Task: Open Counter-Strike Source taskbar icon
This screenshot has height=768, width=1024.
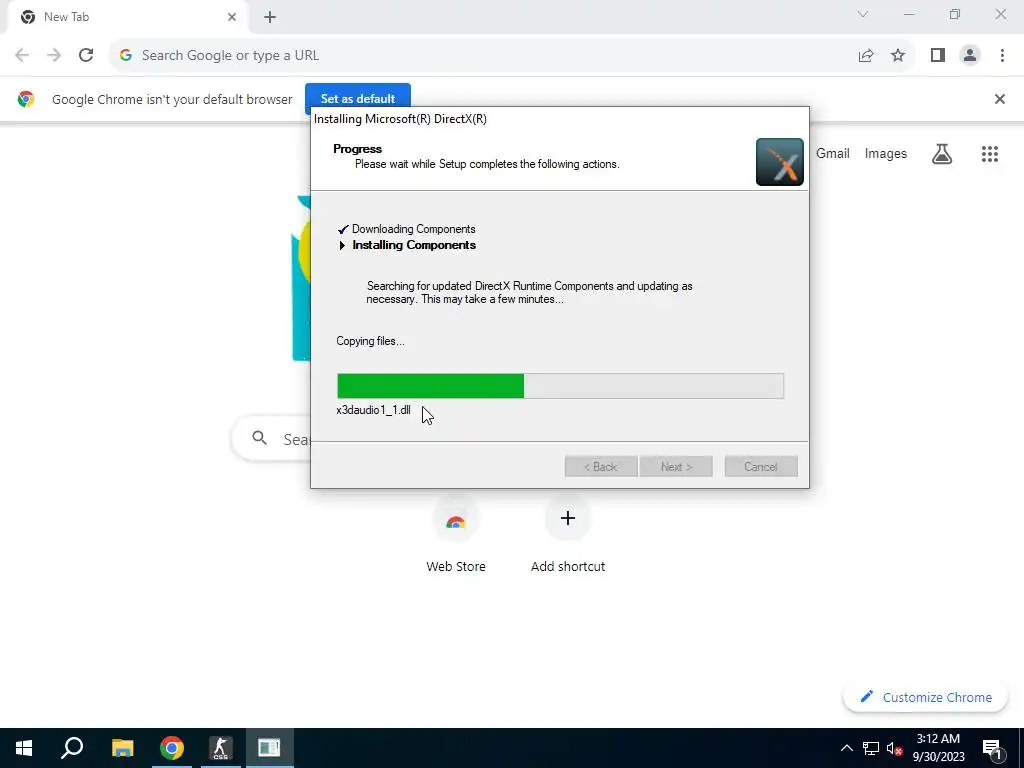Action: click(221, 748)
